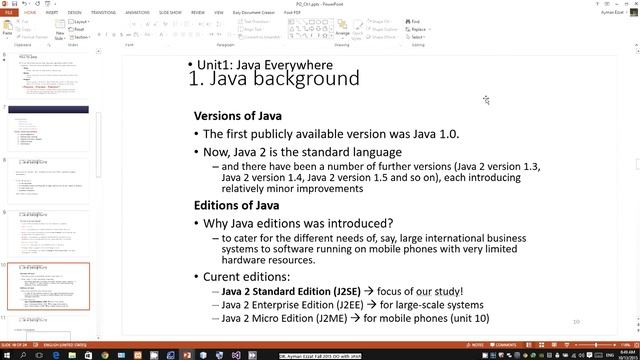The height and width of the screenshot is (360, 640).
Task: Select slide 9 thumbnail
Action: coord(48,233)
